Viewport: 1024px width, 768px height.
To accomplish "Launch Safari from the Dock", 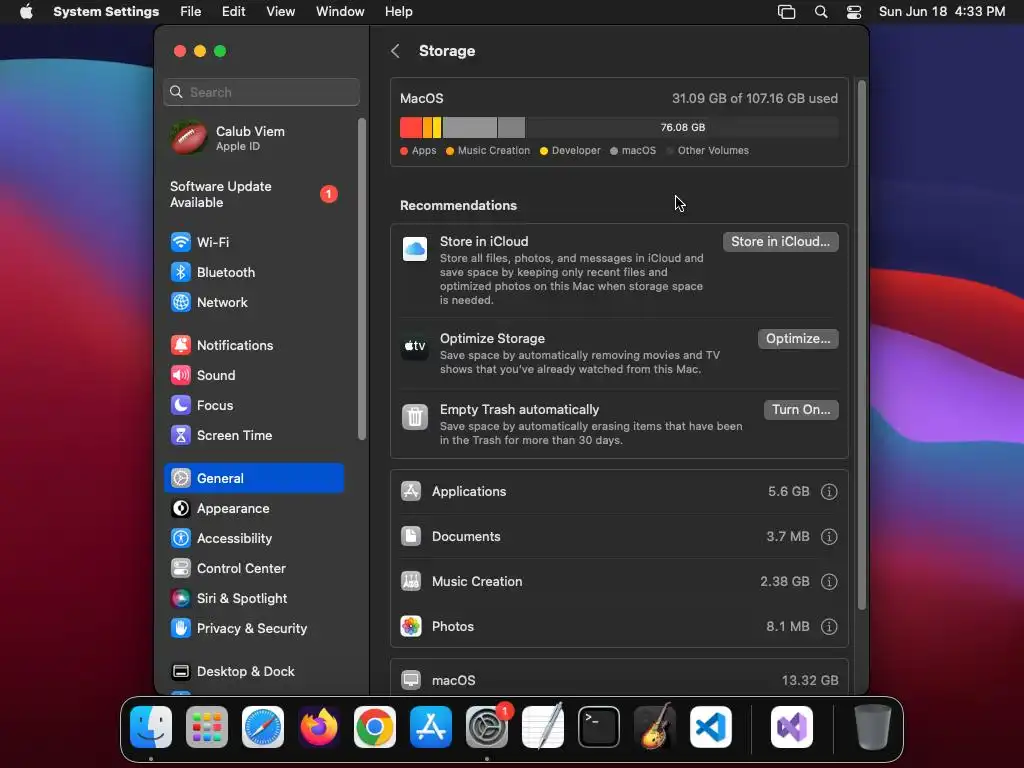I will (x=263, y=727).
